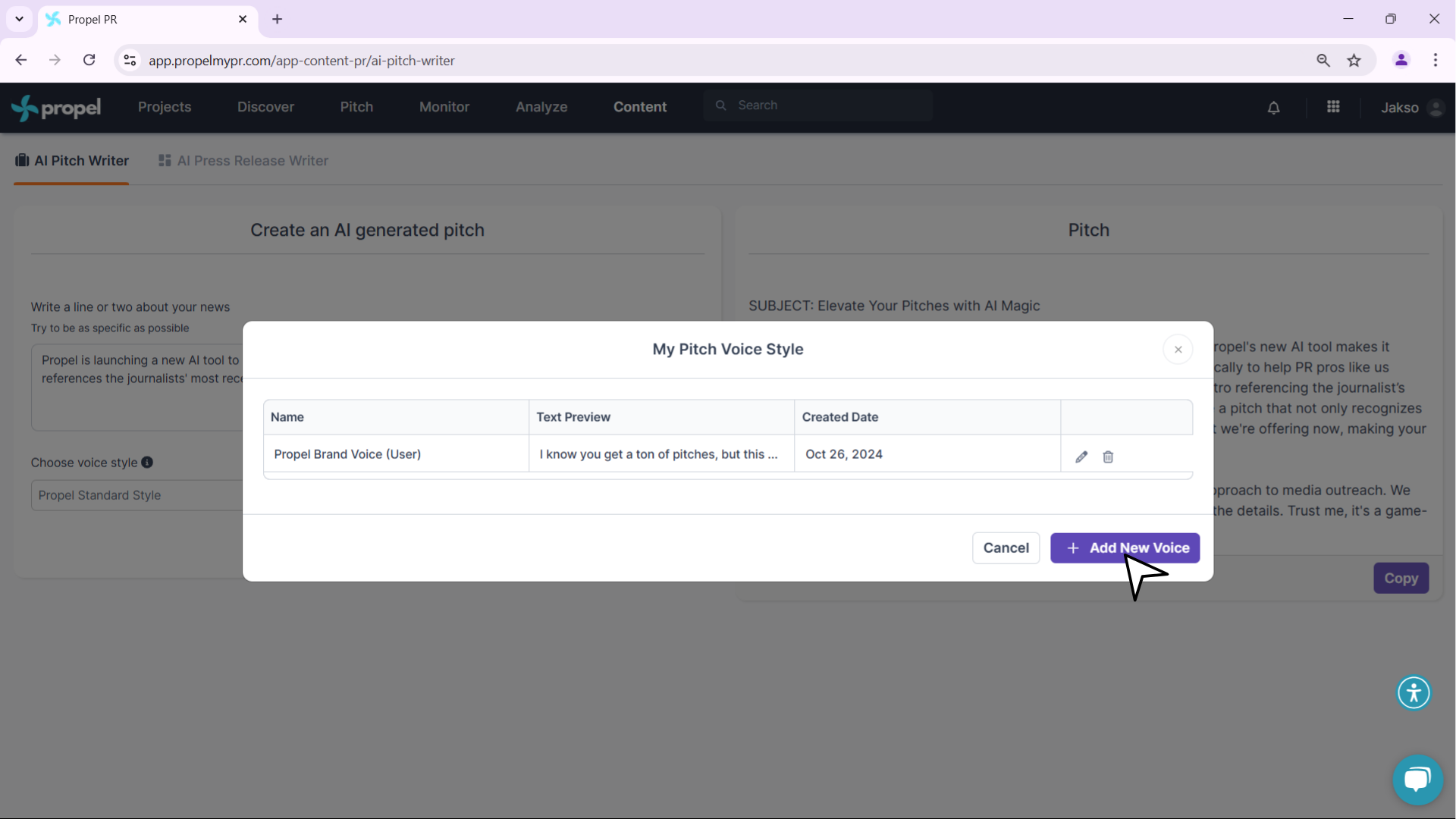Open notifications bell
Screen dimensions: 1456x819
[x=1273, y=108]
